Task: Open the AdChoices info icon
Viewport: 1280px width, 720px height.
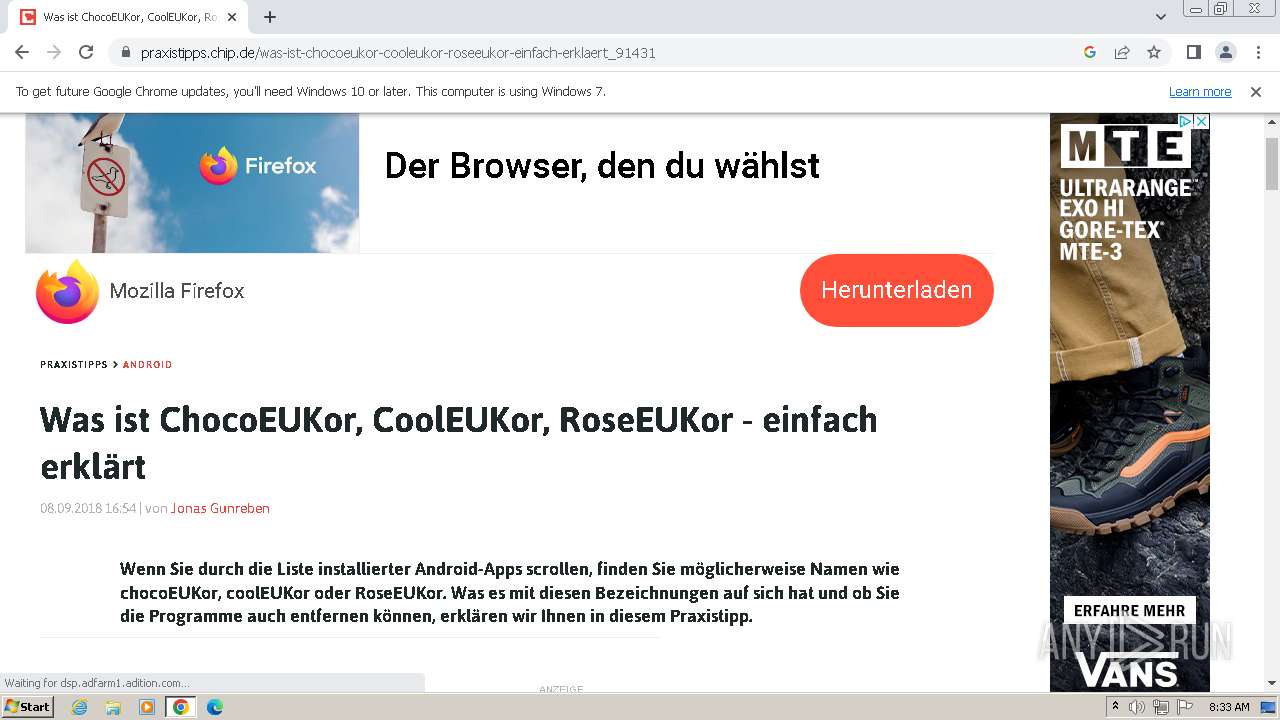Action: [1186, 121]
